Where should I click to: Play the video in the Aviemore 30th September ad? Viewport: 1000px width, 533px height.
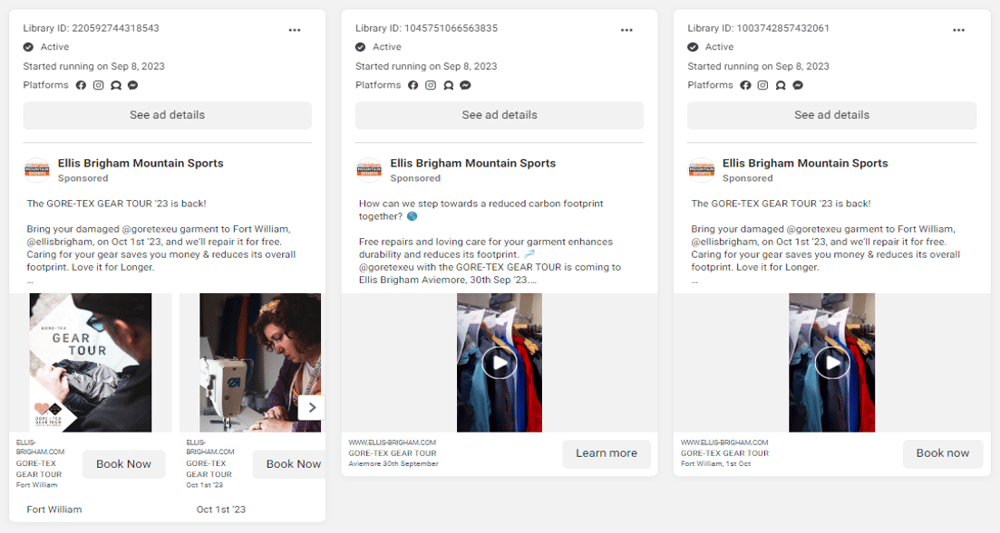coord(499,363)
